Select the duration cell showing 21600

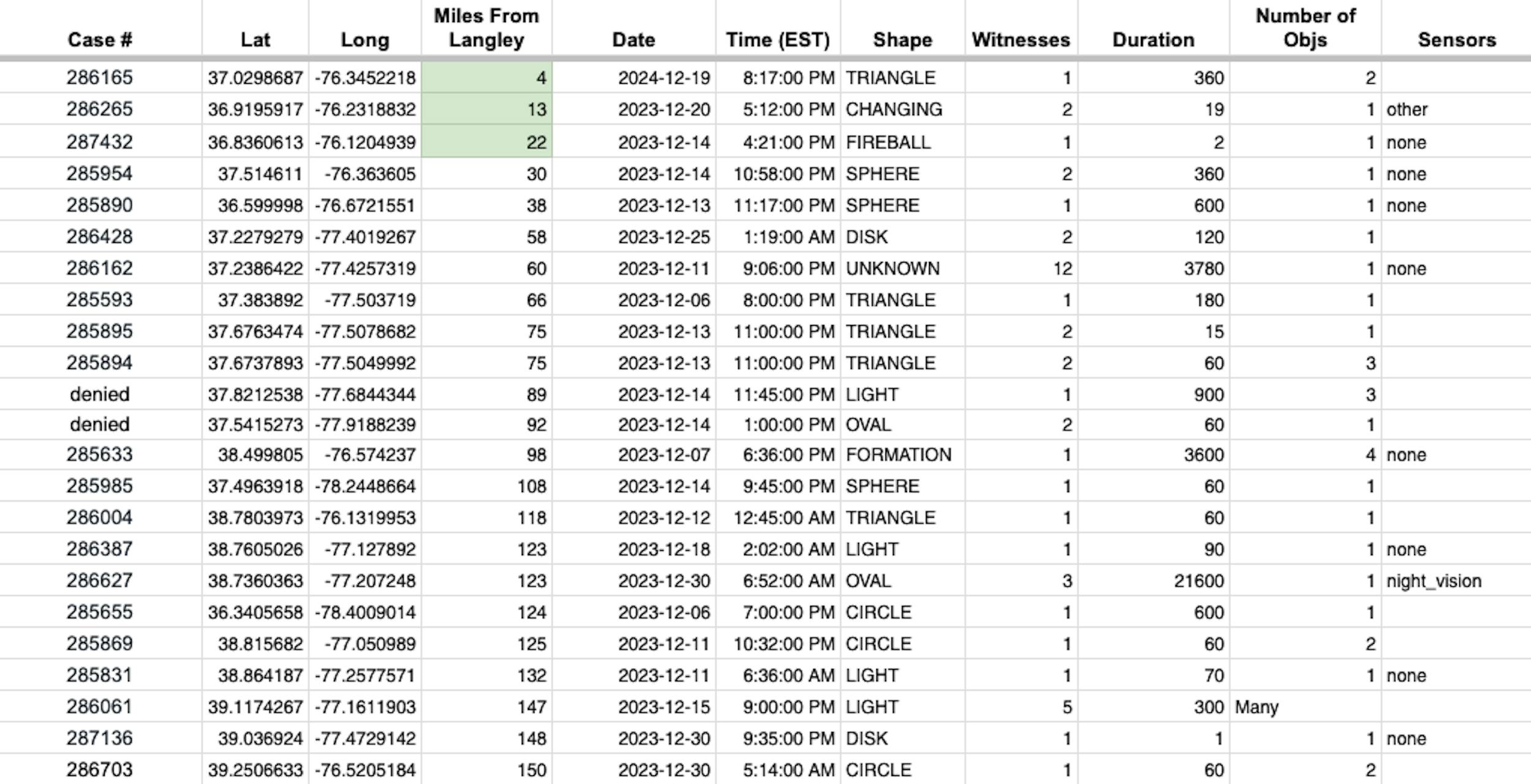[x=1198, y=581]
